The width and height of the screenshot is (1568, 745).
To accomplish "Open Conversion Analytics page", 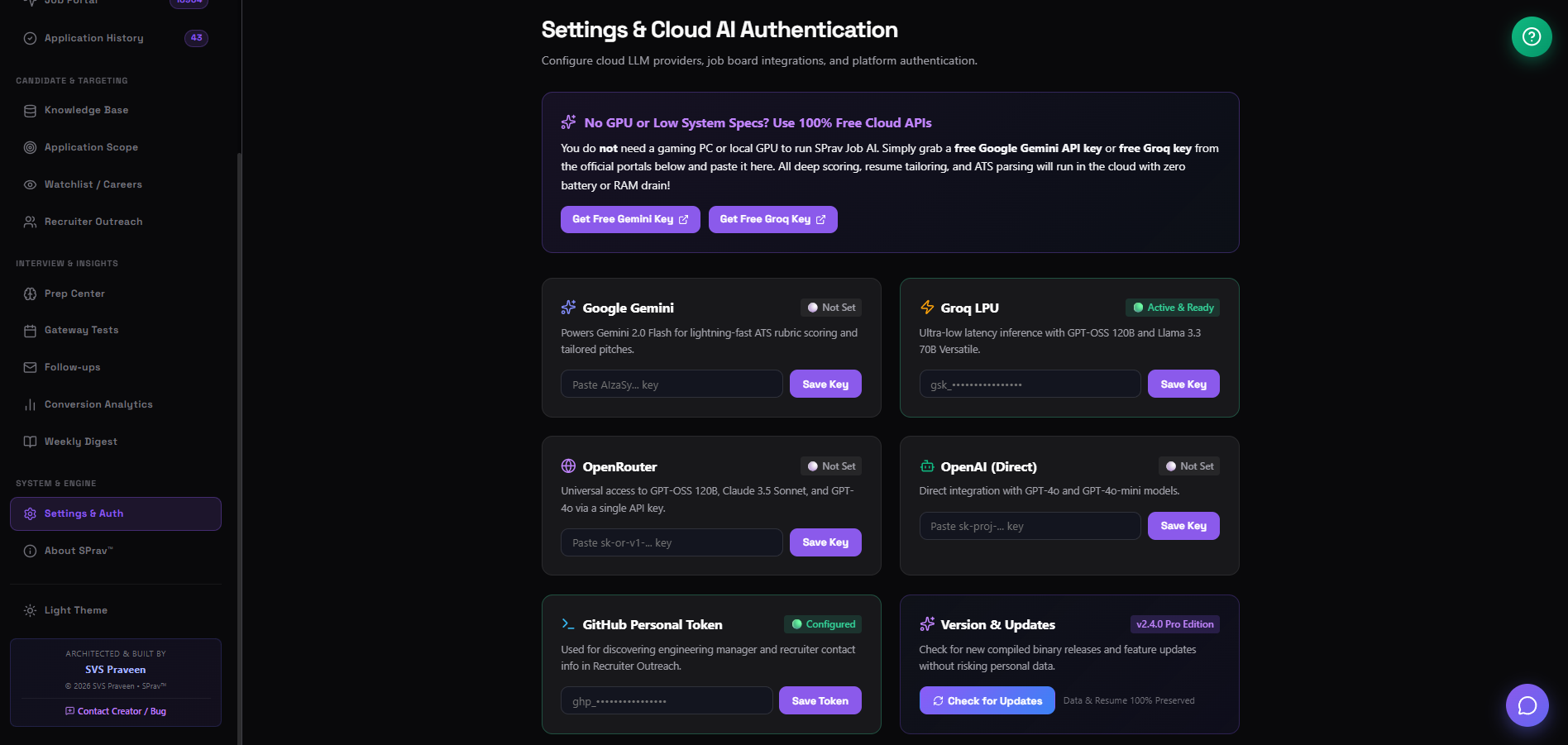I will pyautogui.click(x=116, y=404).
